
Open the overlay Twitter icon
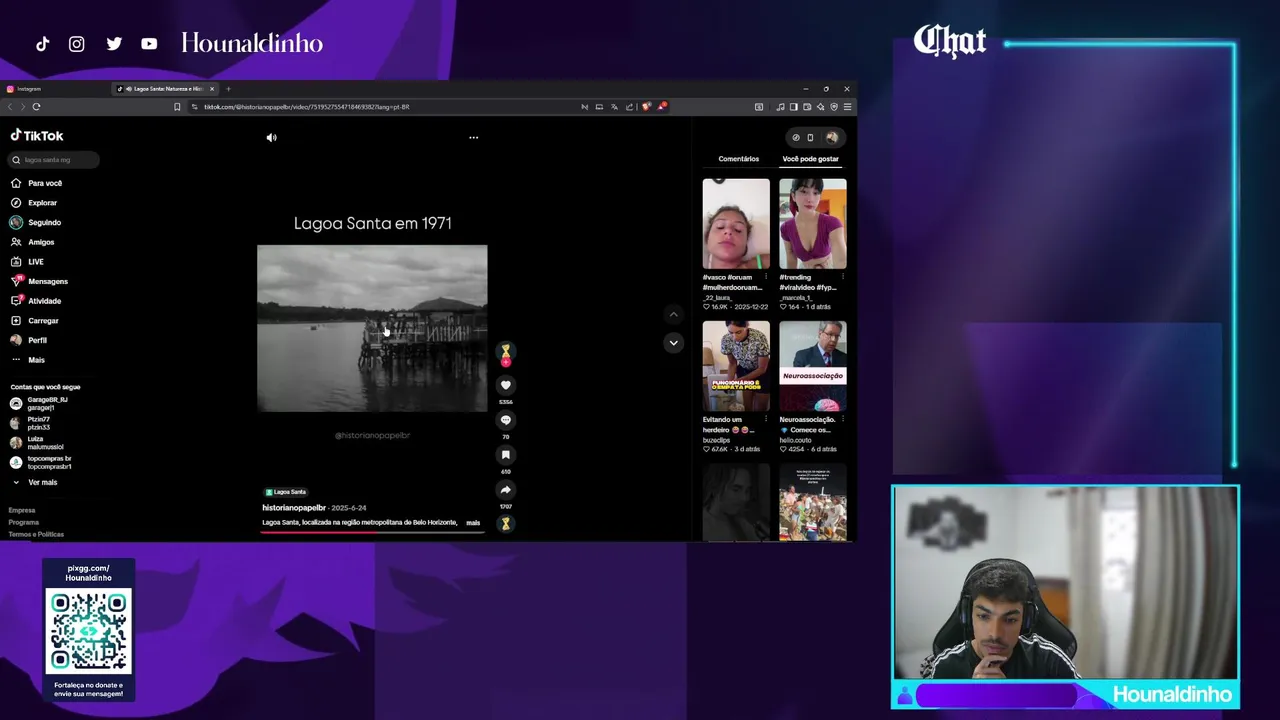pyautogui.click(x=114, y=44)
